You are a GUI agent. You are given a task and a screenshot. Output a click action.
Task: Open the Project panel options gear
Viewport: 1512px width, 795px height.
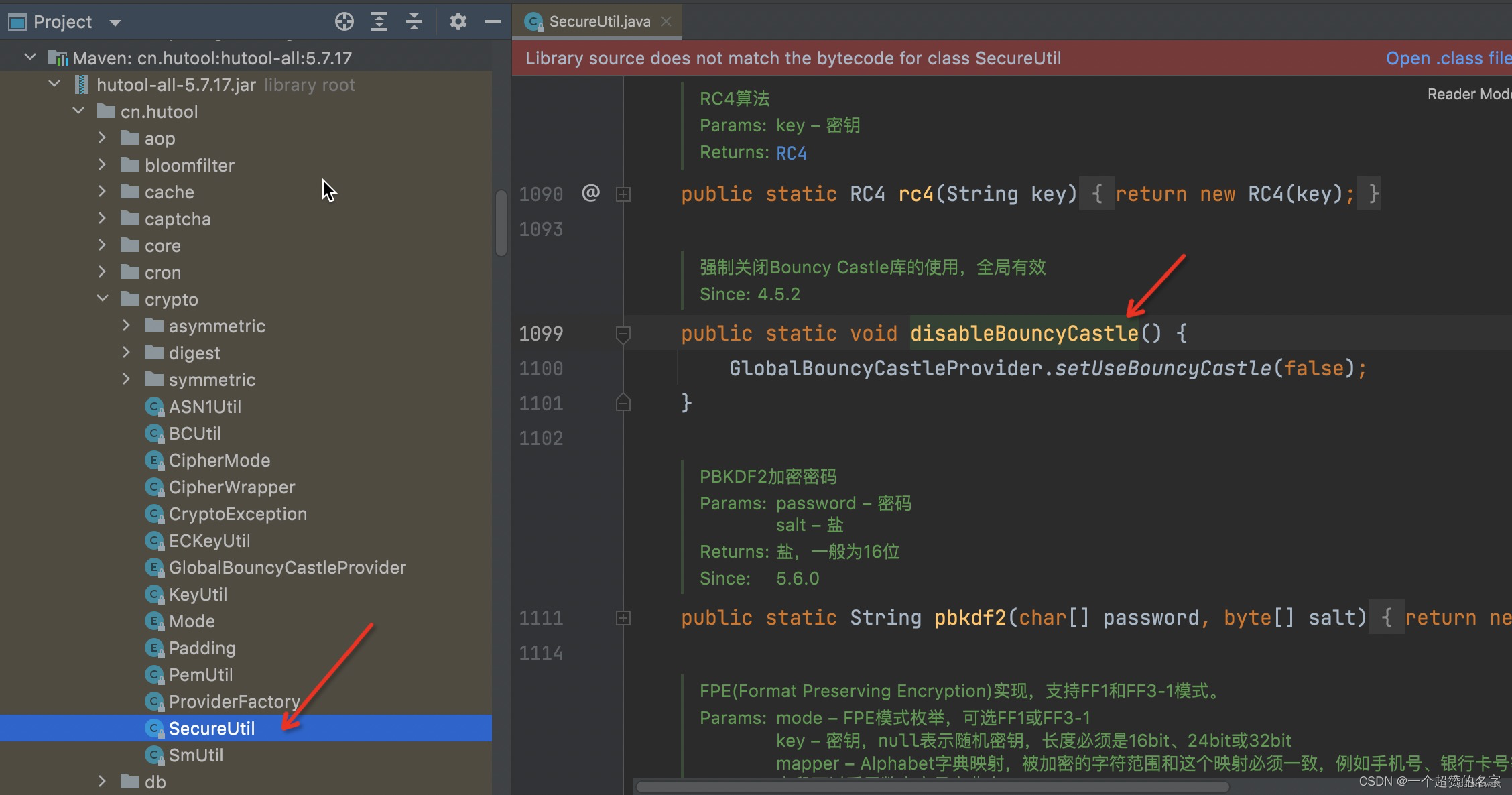coord(458,21)
